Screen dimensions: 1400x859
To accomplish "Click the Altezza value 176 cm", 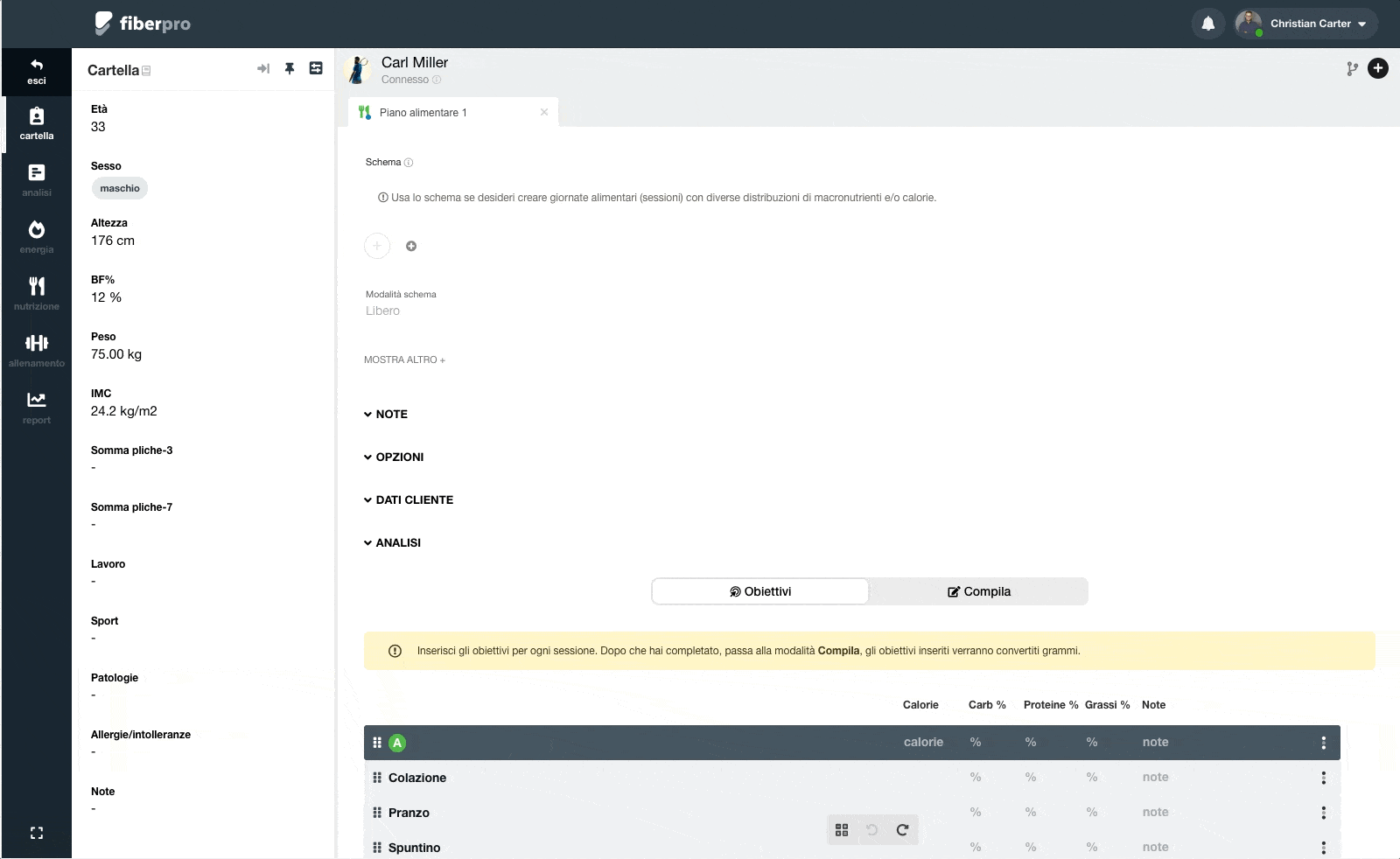I will coord(113,241).
